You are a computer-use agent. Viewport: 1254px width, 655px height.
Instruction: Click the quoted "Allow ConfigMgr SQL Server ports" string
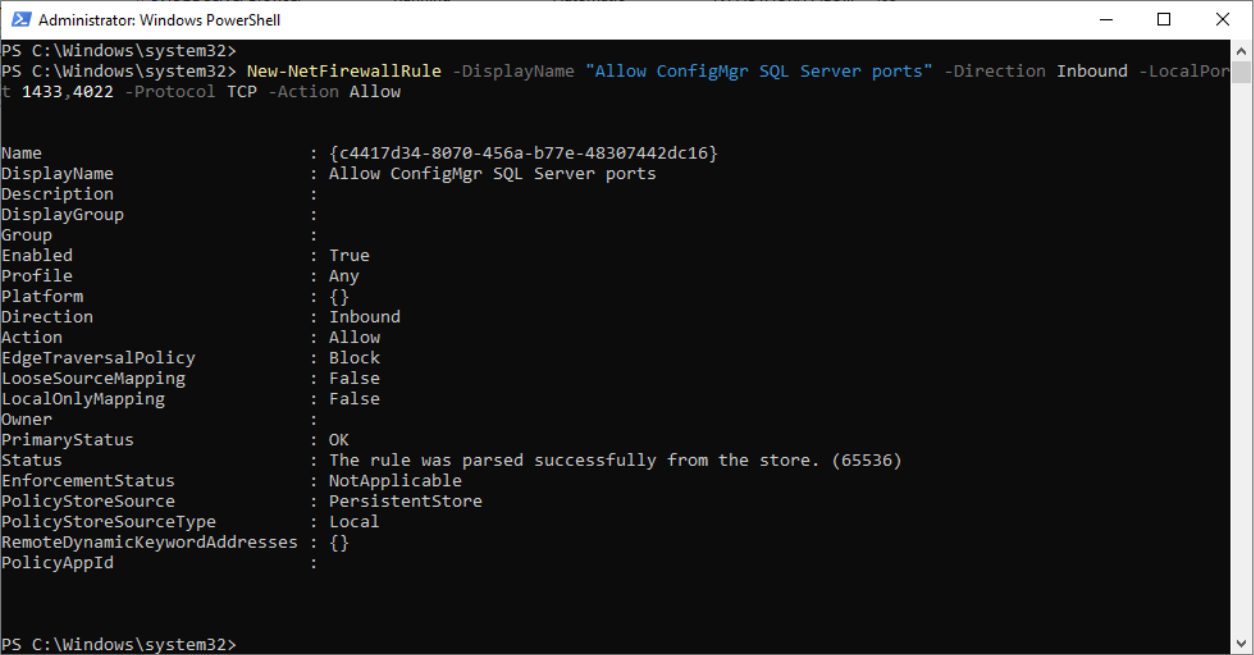coord(759,71)
